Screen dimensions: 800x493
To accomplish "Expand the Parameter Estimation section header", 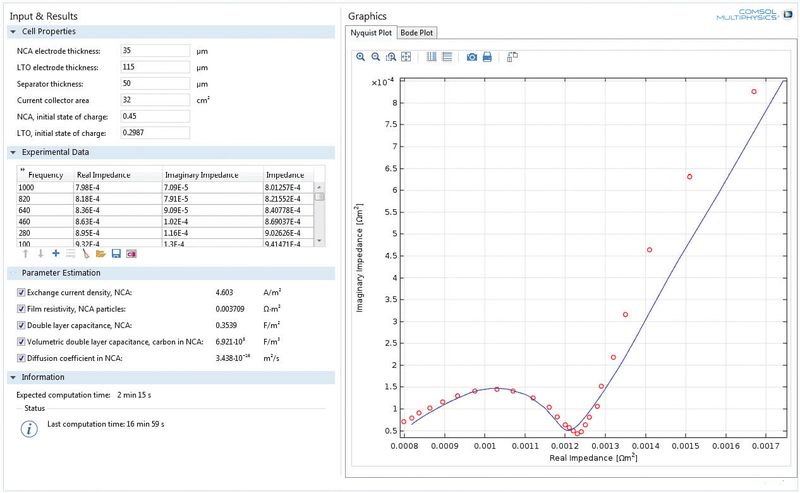I will (x=171, y=273).
